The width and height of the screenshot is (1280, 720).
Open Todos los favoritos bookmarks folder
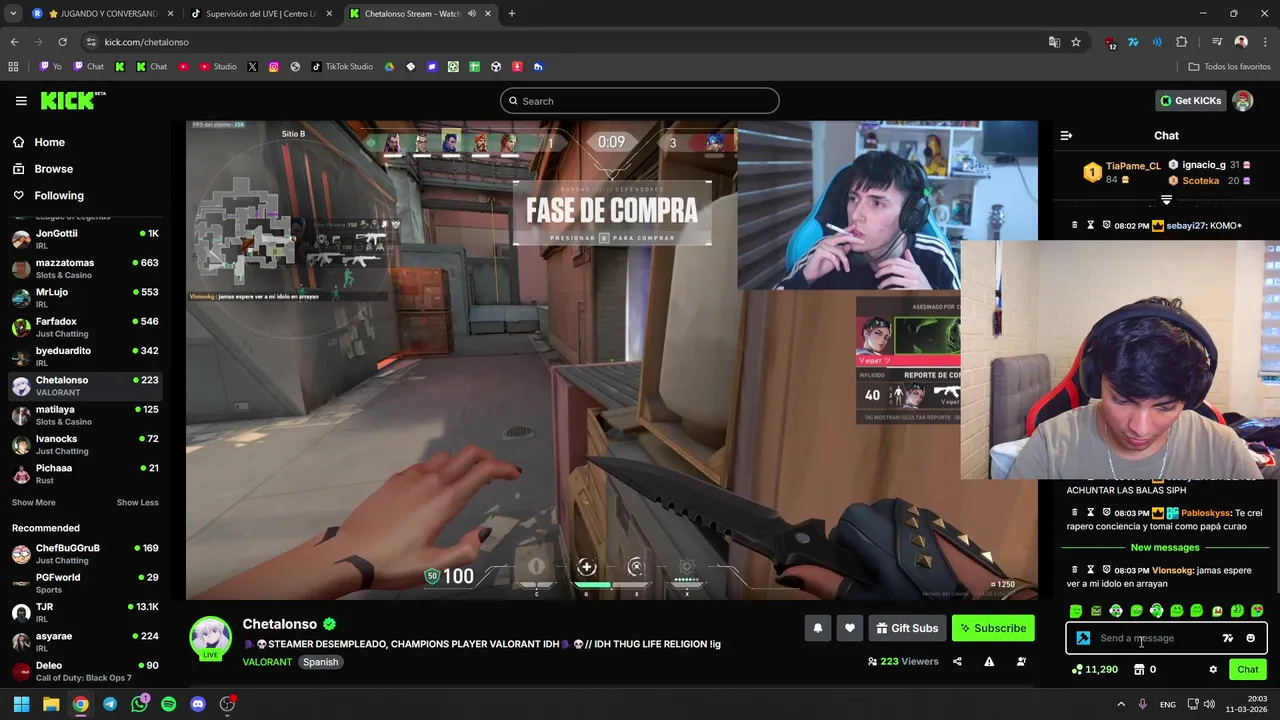click(x=1230, y=67)
